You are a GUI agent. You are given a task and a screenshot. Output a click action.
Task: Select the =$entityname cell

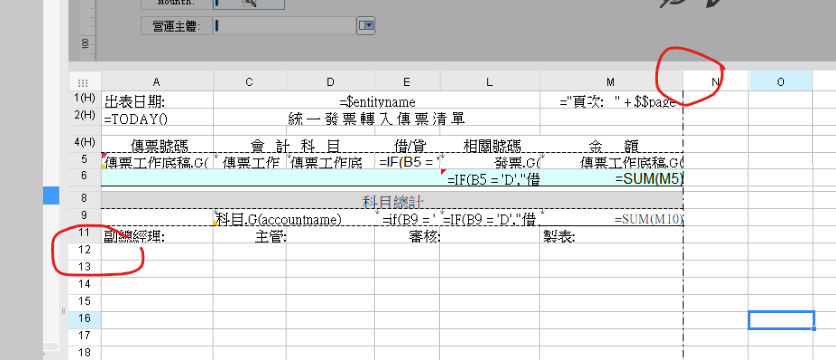(376, 101)
